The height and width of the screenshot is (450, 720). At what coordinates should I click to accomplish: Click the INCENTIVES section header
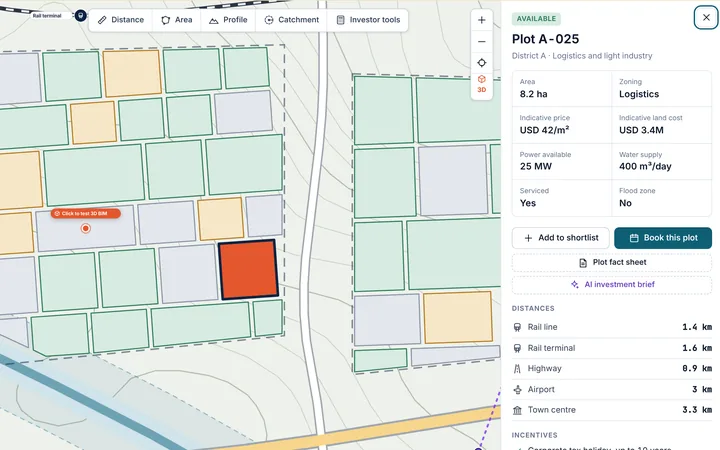[x=534, y=435]
